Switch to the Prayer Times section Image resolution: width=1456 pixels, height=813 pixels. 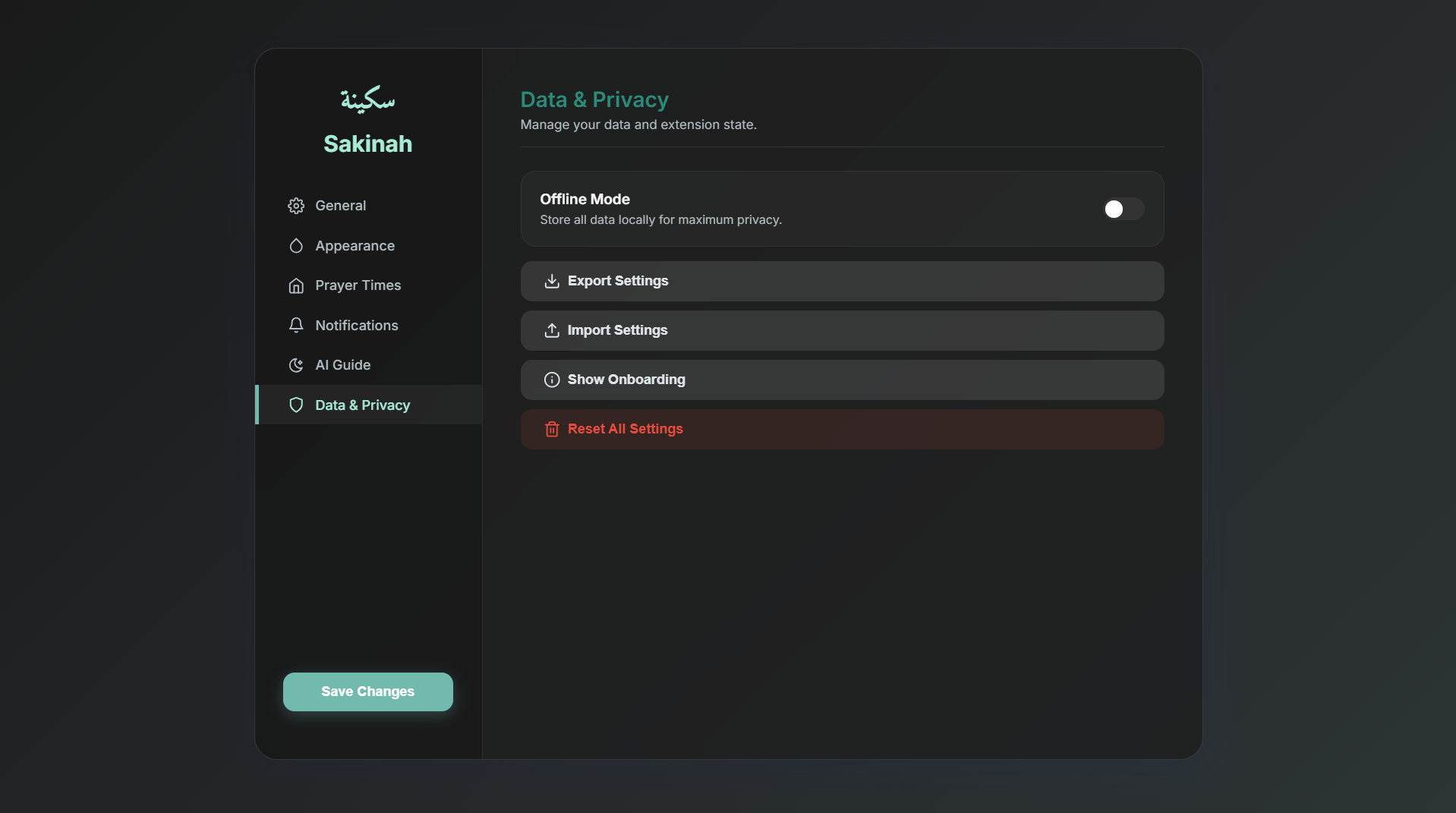(x=358, y=285)
